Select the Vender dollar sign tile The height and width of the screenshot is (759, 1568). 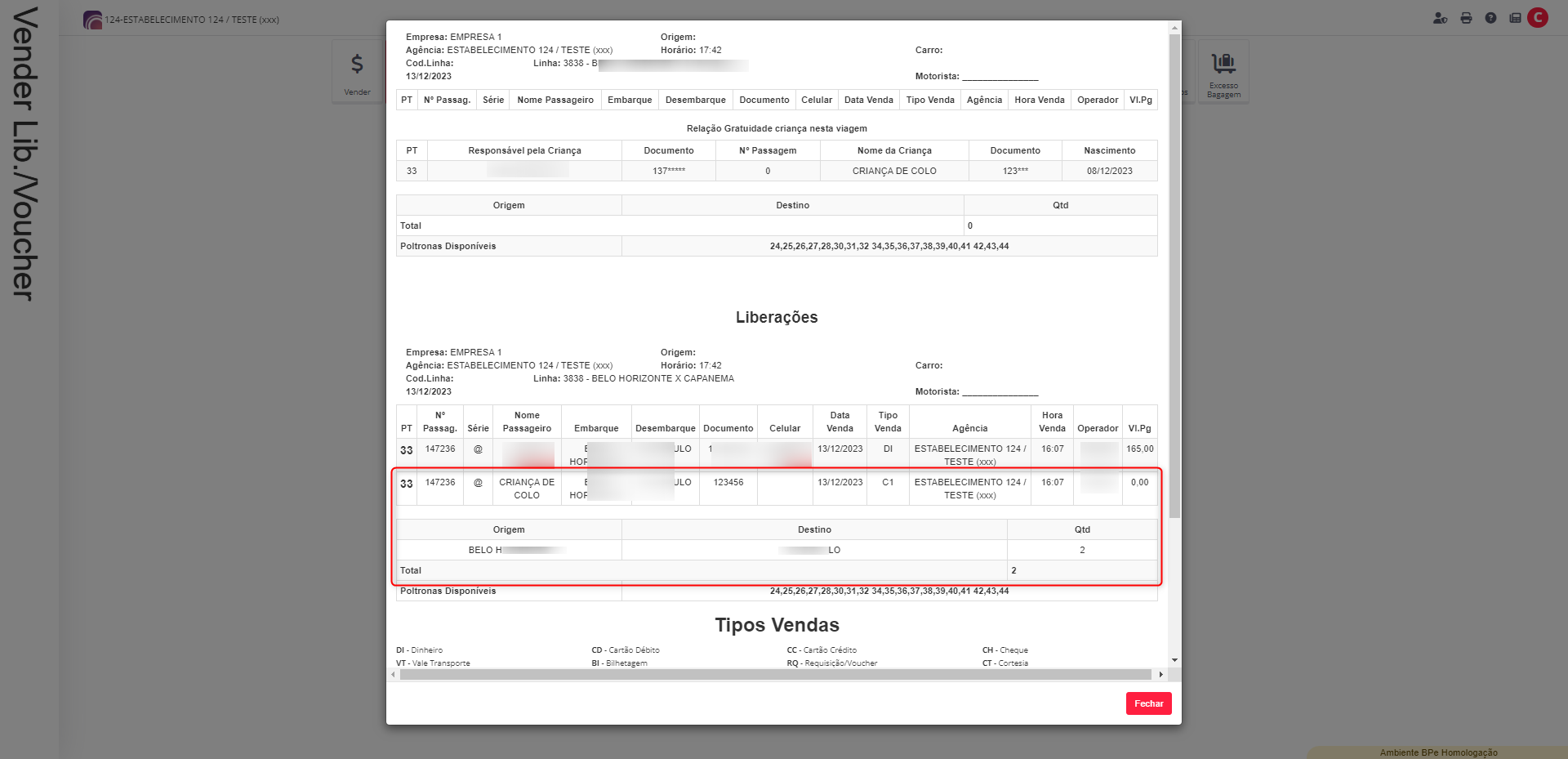tap(357, 71)
